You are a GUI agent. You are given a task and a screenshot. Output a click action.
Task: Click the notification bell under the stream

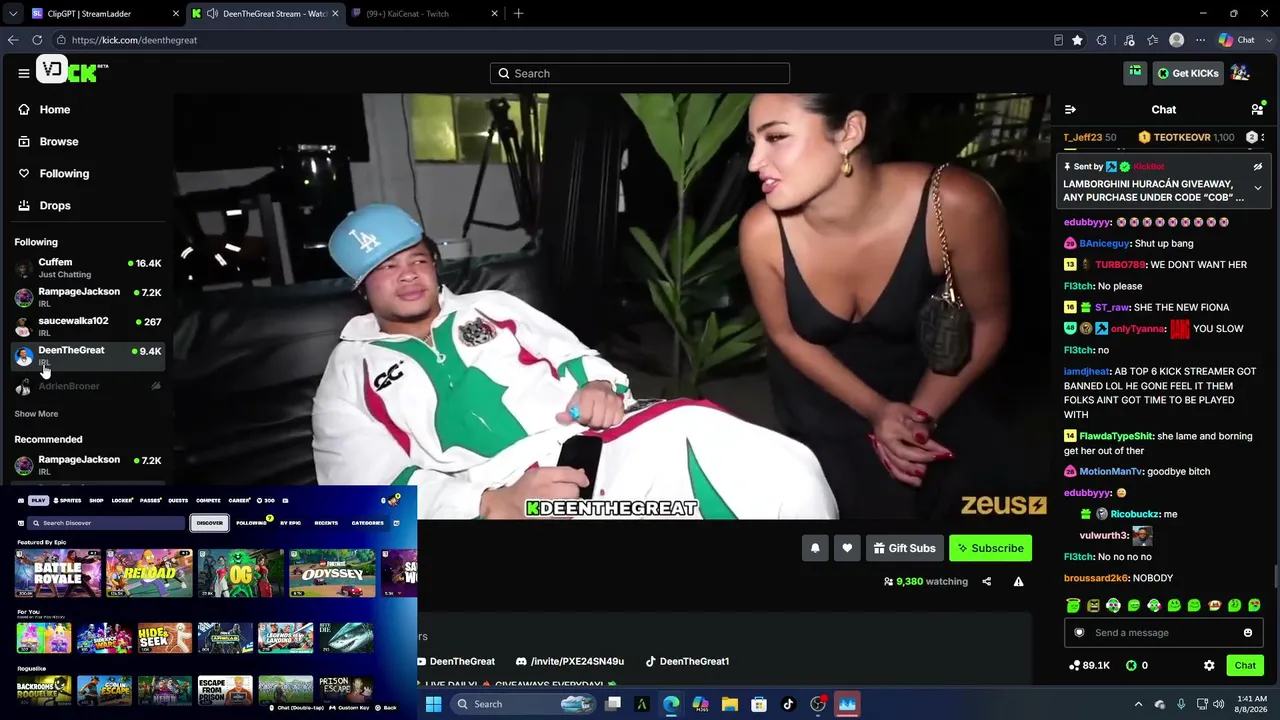(x=815, y=548)
